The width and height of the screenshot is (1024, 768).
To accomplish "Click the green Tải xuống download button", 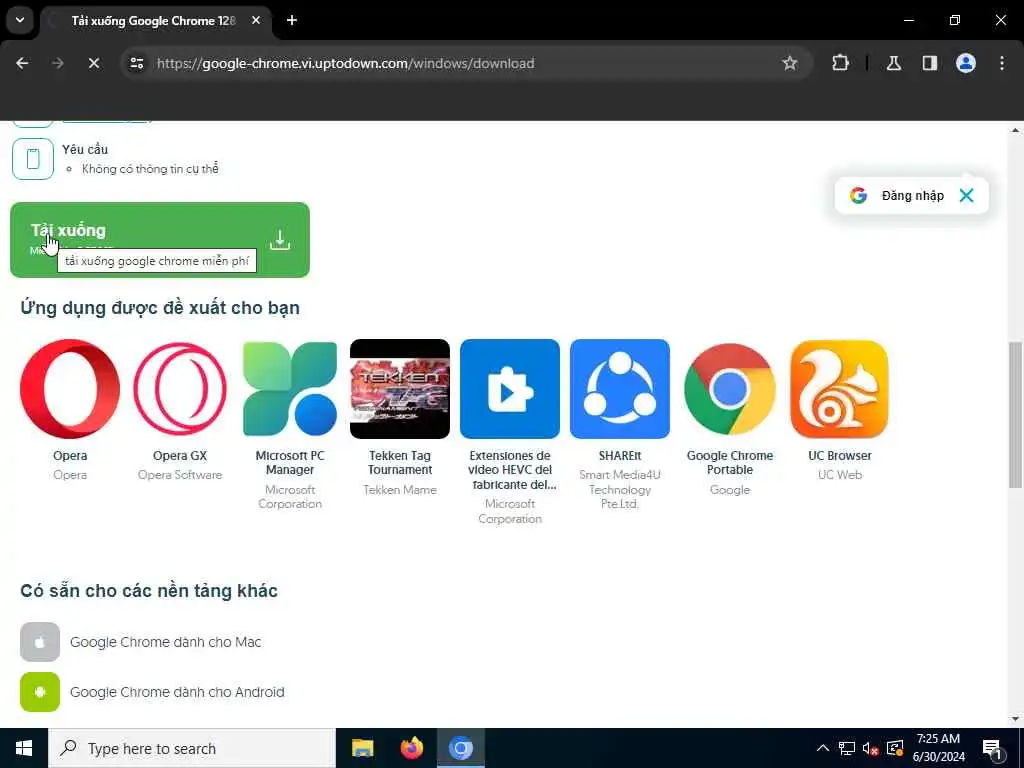I will tap(160, 240).
